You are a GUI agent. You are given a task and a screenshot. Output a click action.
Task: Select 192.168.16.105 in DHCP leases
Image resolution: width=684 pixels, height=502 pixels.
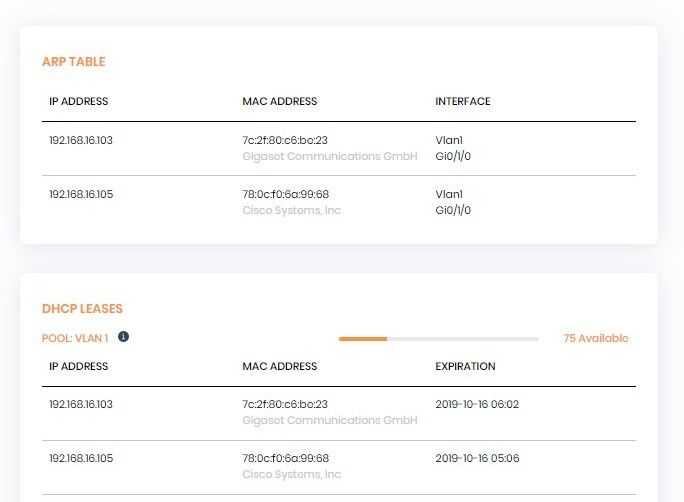(x=81, y=458)
